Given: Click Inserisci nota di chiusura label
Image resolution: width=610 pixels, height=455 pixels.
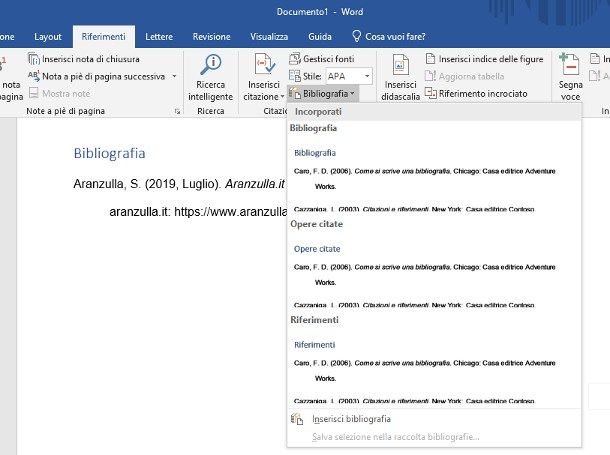Looking at the screenshot, I should coord(91,59).
